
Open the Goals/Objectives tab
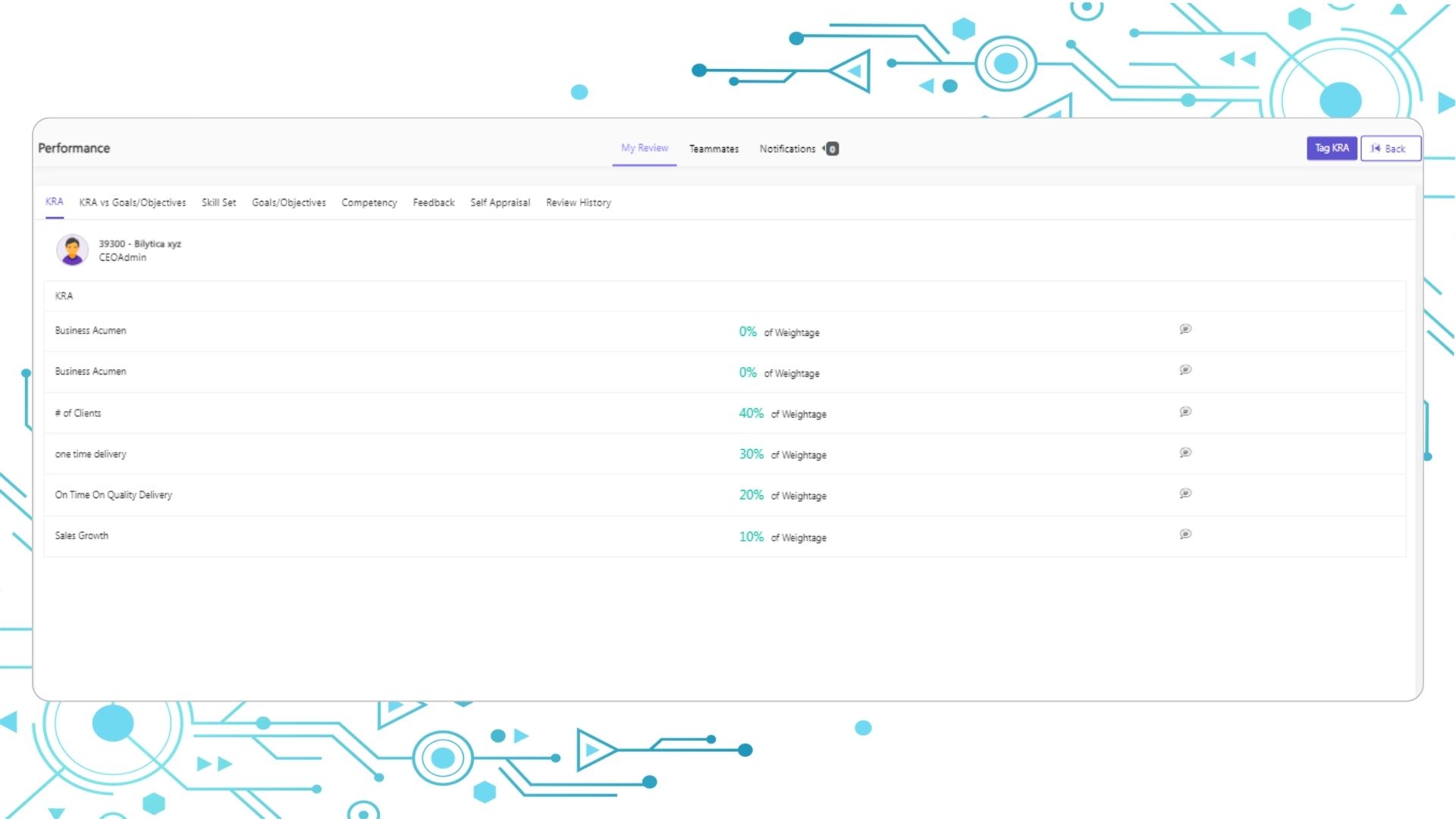[x=289, y=202]
